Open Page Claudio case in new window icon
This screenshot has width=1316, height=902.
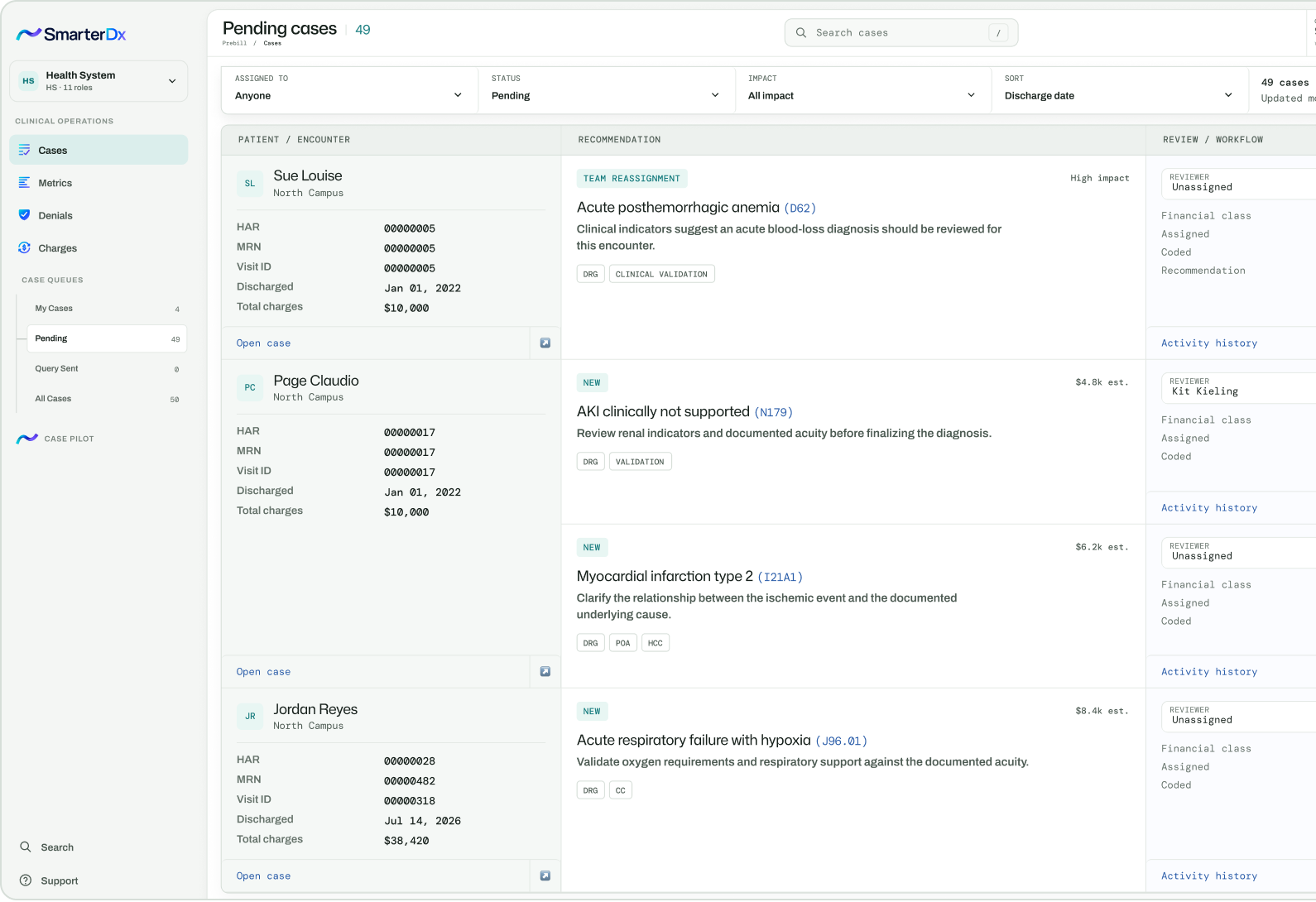tap(545, 671)
